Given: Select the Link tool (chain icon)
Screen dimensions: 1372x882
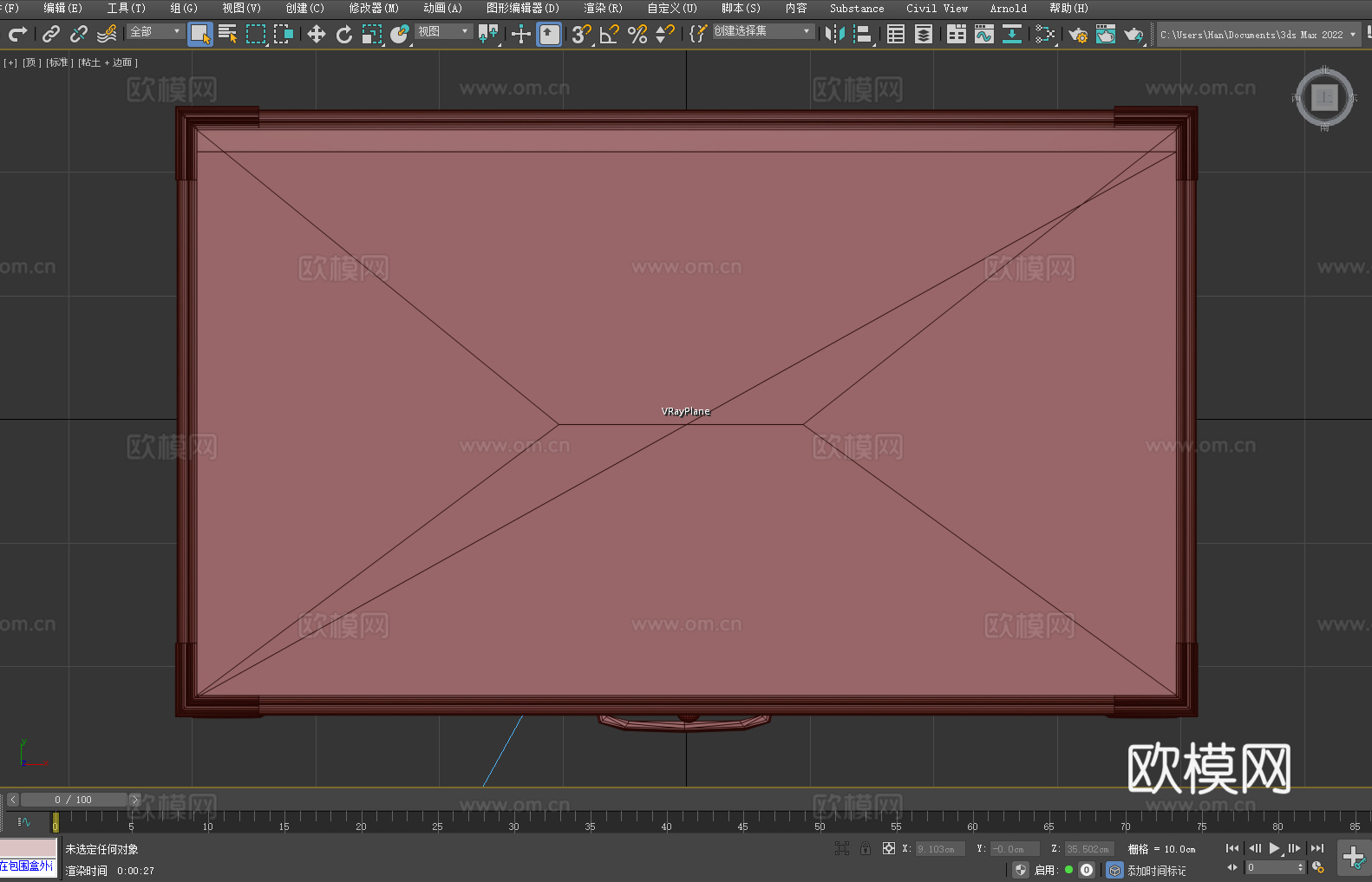Looking at the screenshot, I should [51, 34].
